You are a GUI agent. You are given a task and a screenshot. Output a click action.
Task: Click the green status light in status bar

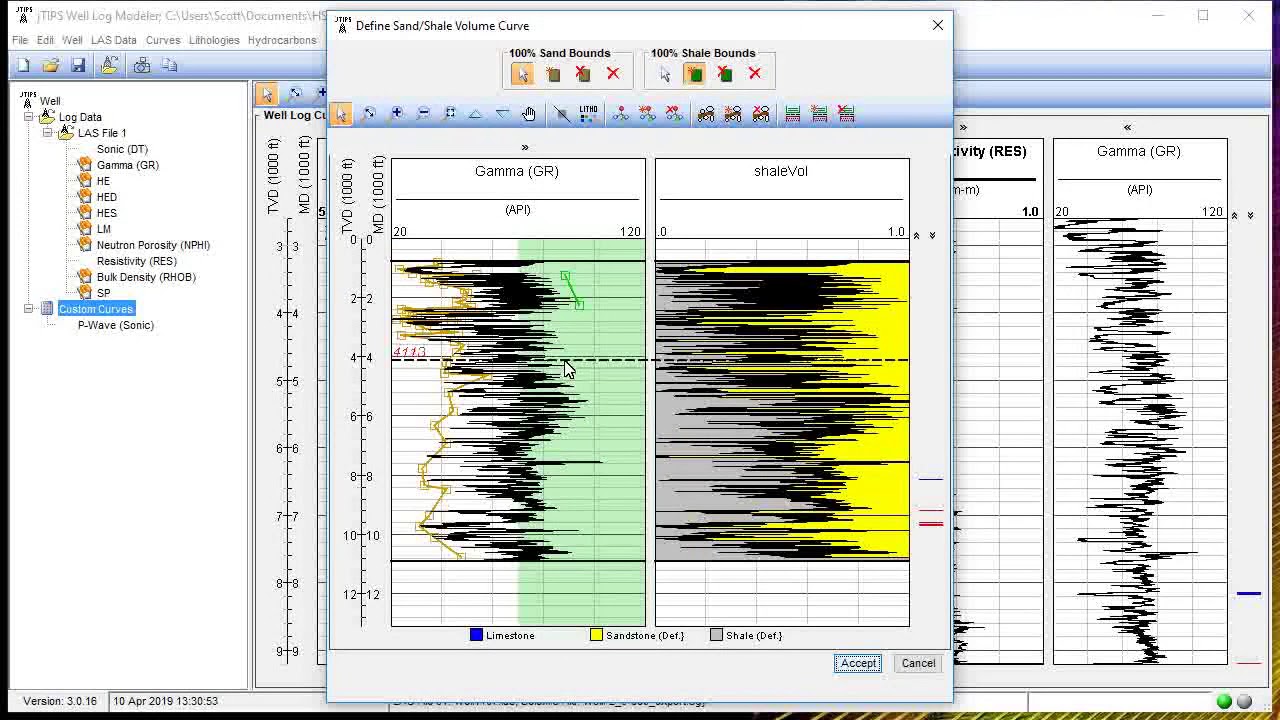pos(1224,702)
